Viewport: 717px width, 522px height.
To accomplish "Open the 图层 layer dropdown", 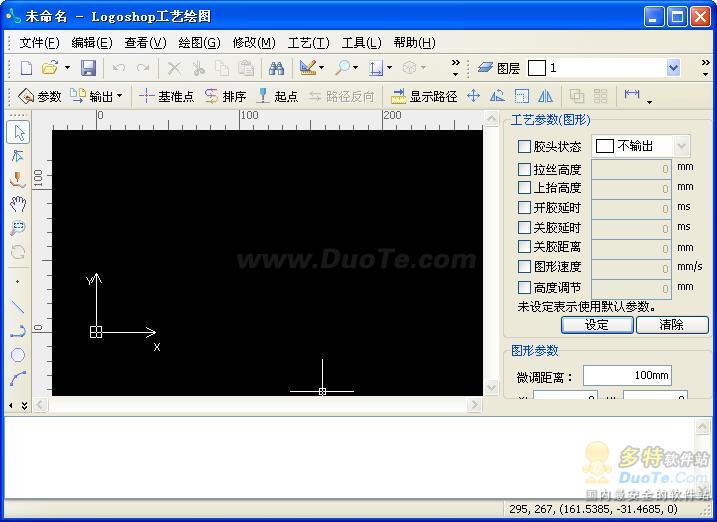I will (x=673, y=68).
